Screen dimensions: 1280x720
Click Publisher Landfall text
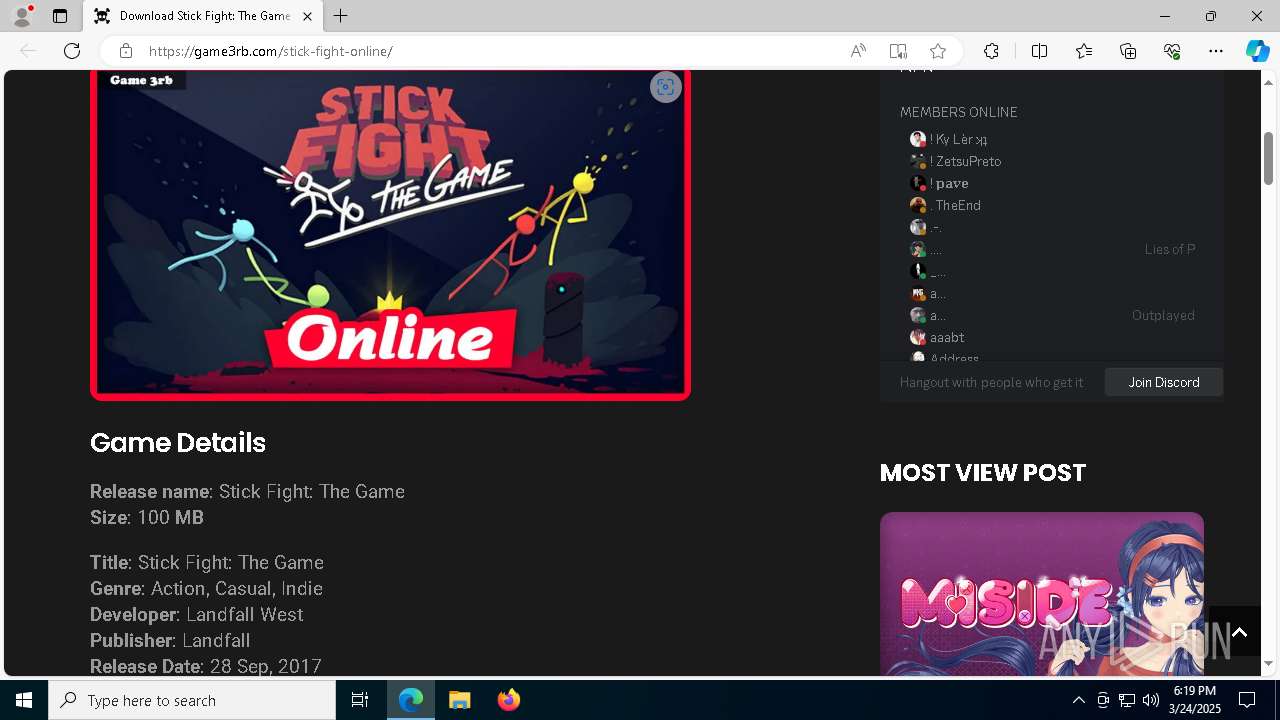[170, 640]
